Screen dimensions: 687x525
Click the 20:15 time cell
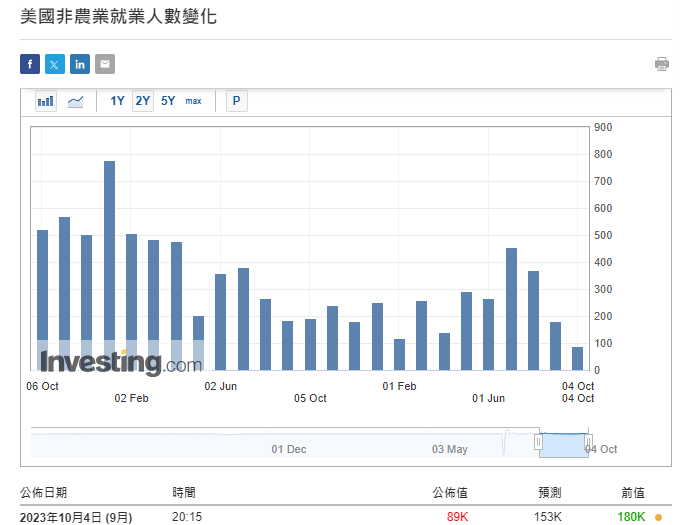[187, 517]
